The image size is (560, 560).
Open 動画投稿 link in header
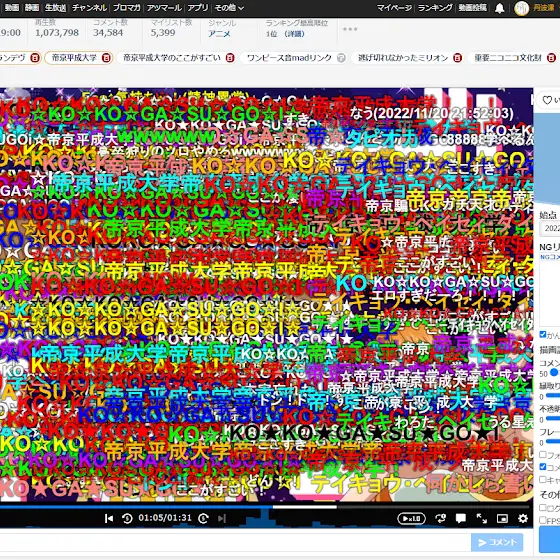472,8
